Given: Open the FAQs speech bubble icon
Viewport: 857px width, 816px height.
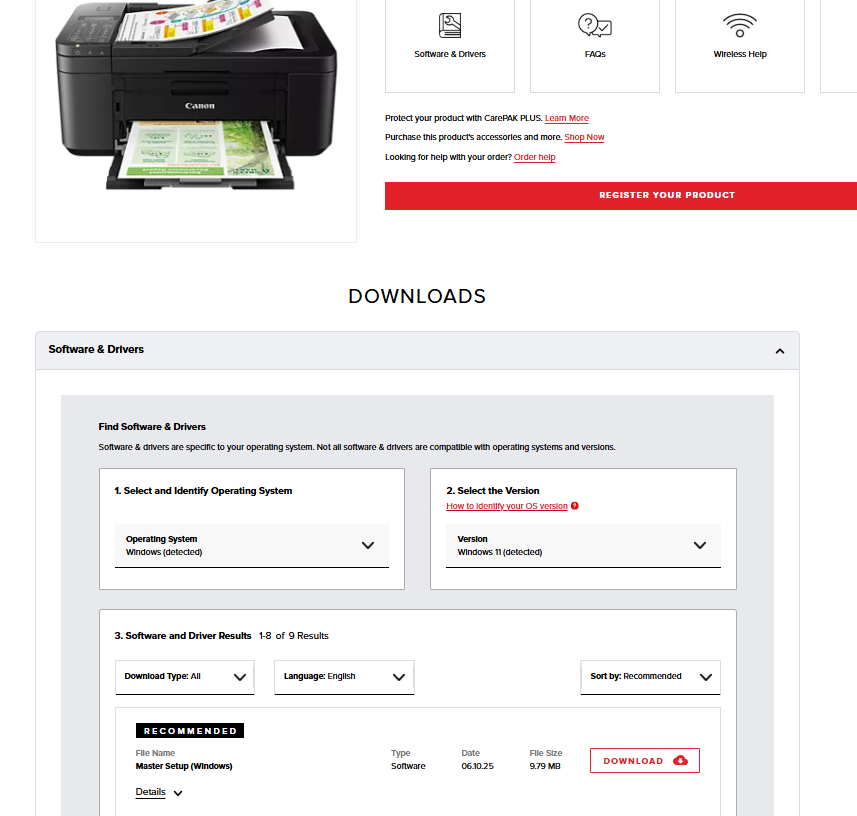Looking at the screenshot, I should [595, 26].
